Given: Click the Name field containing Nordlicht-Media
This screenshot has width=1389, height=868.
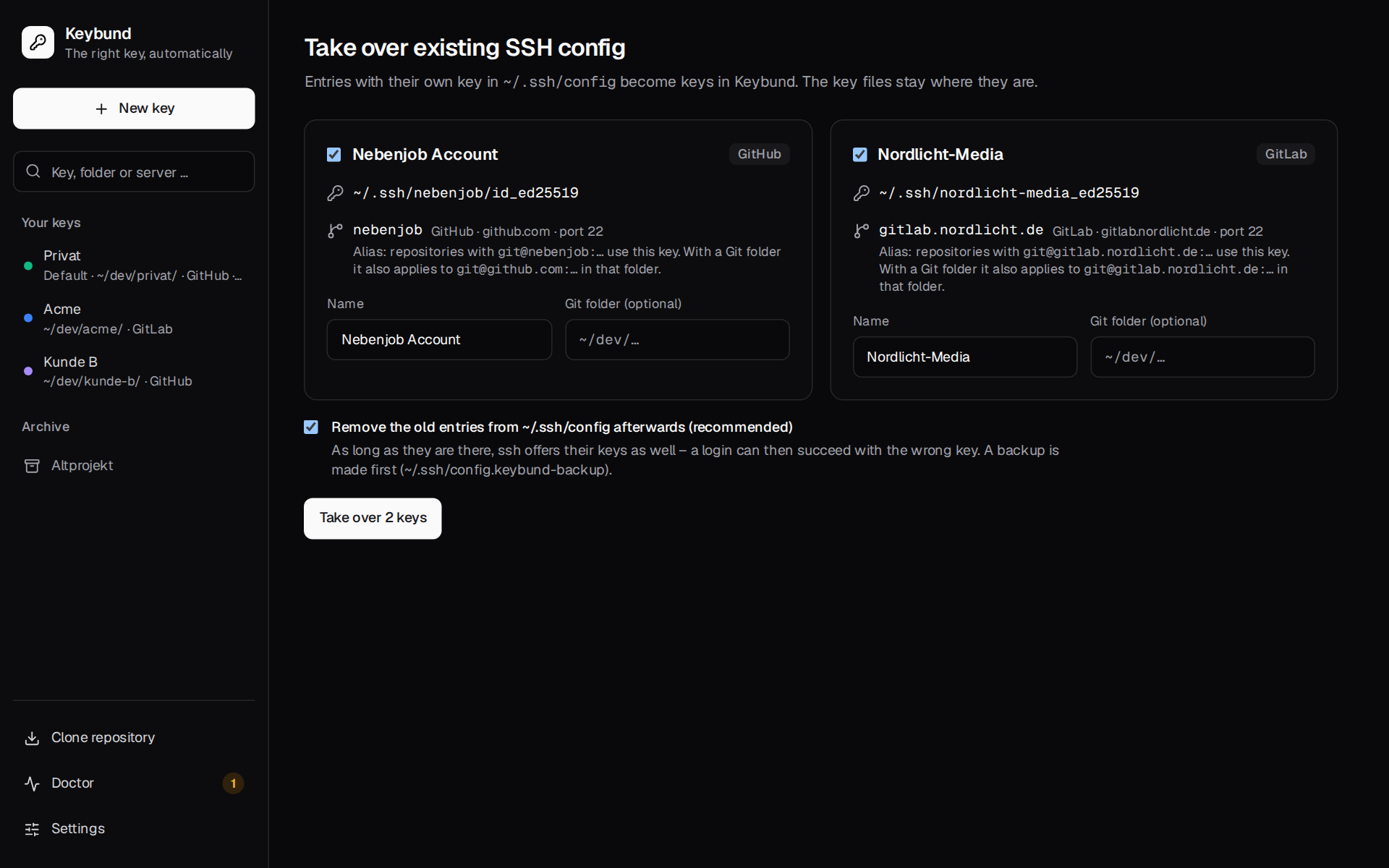Looking at the screenshot, I should [x=964, y=357].
